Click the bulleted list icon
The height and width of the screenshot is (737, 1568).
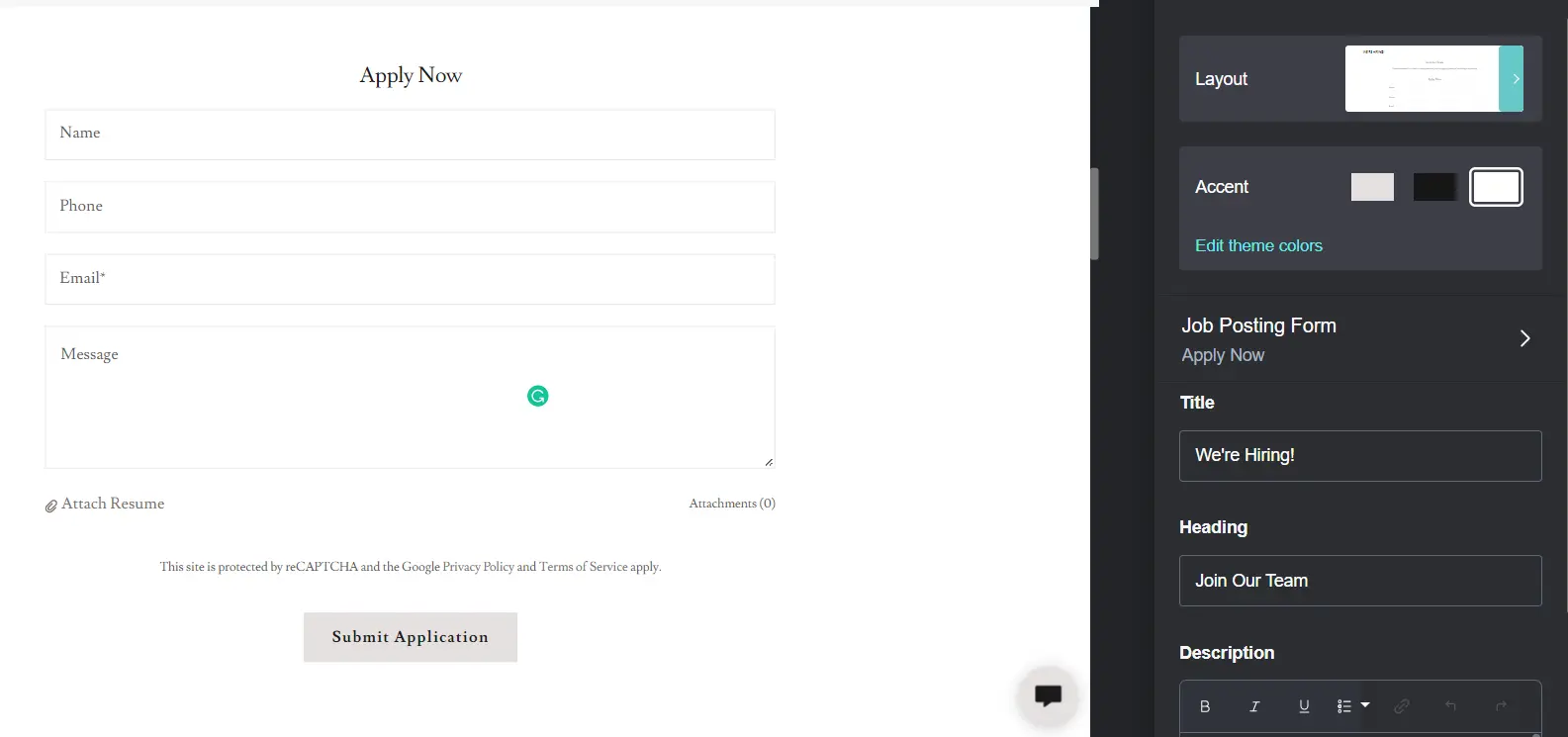(1344, 706)
